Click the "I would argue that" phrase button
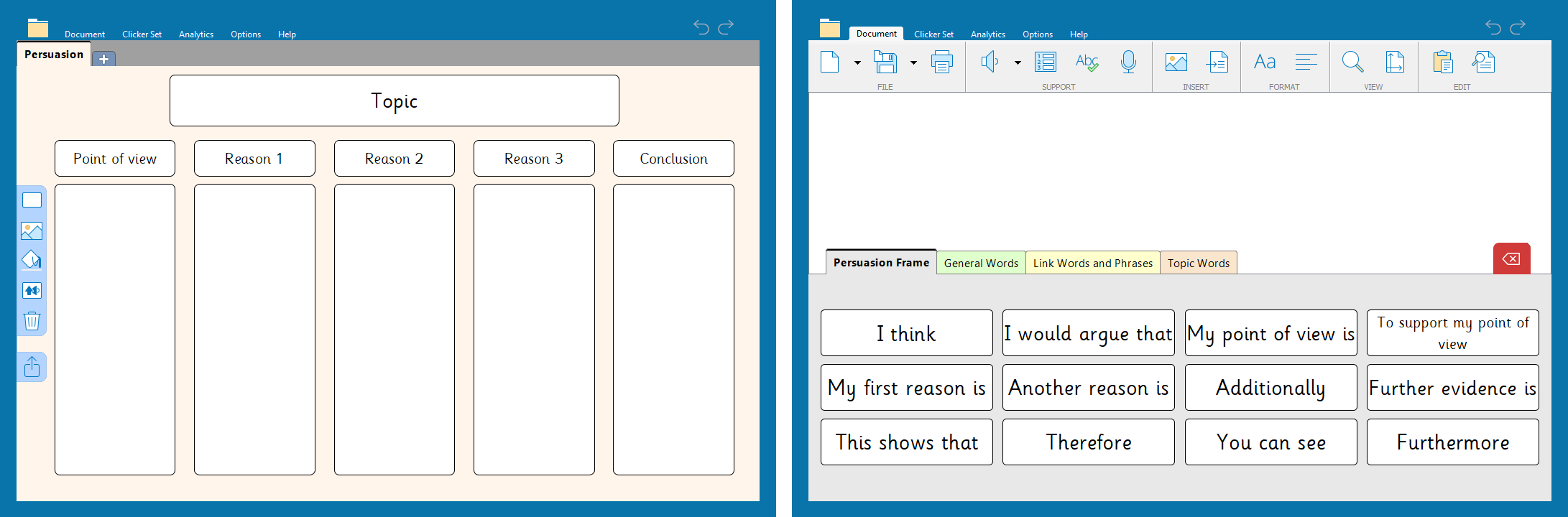 [x=1088, y=333]
